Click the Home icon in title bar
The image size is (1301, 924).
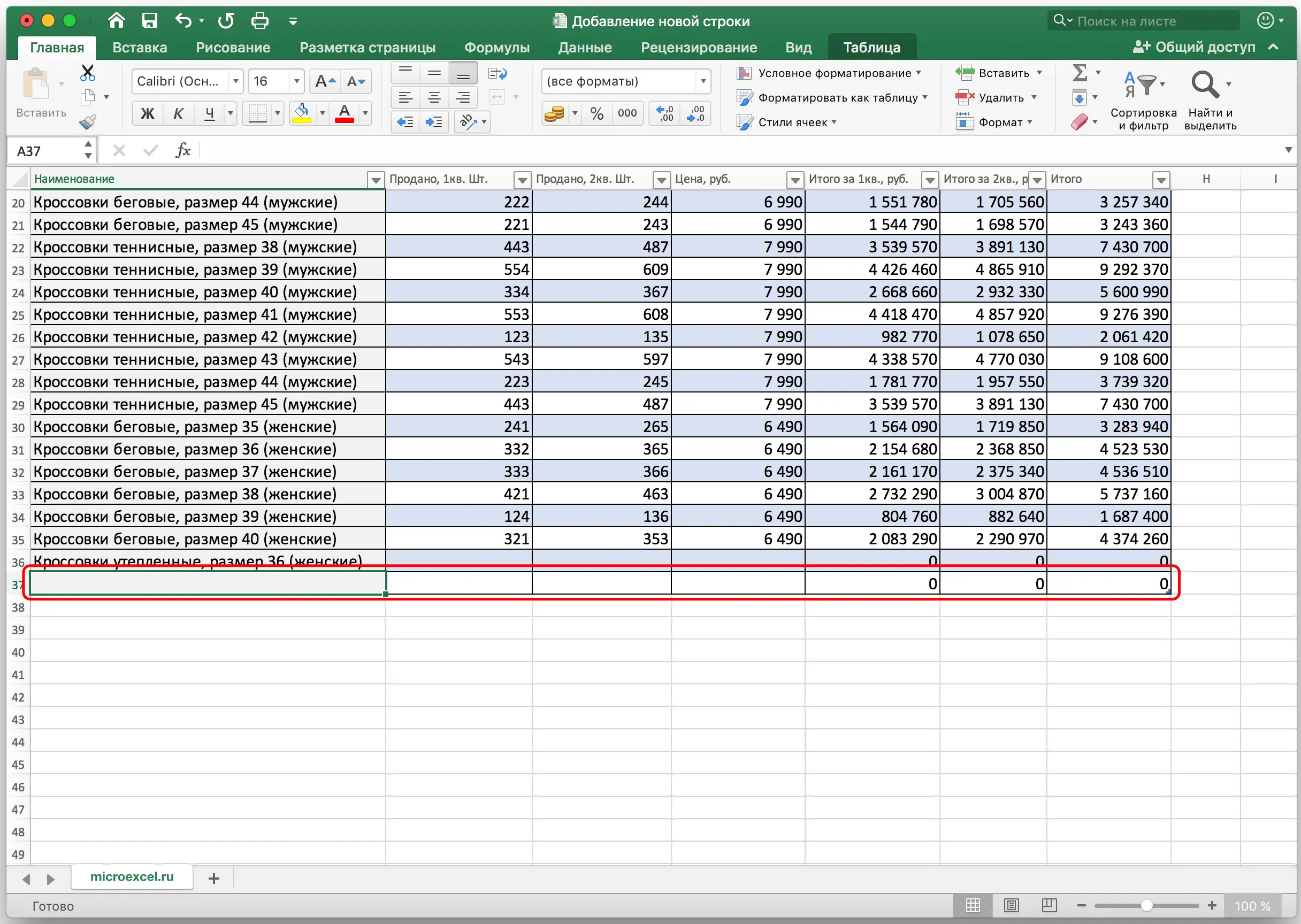(116, 20)
